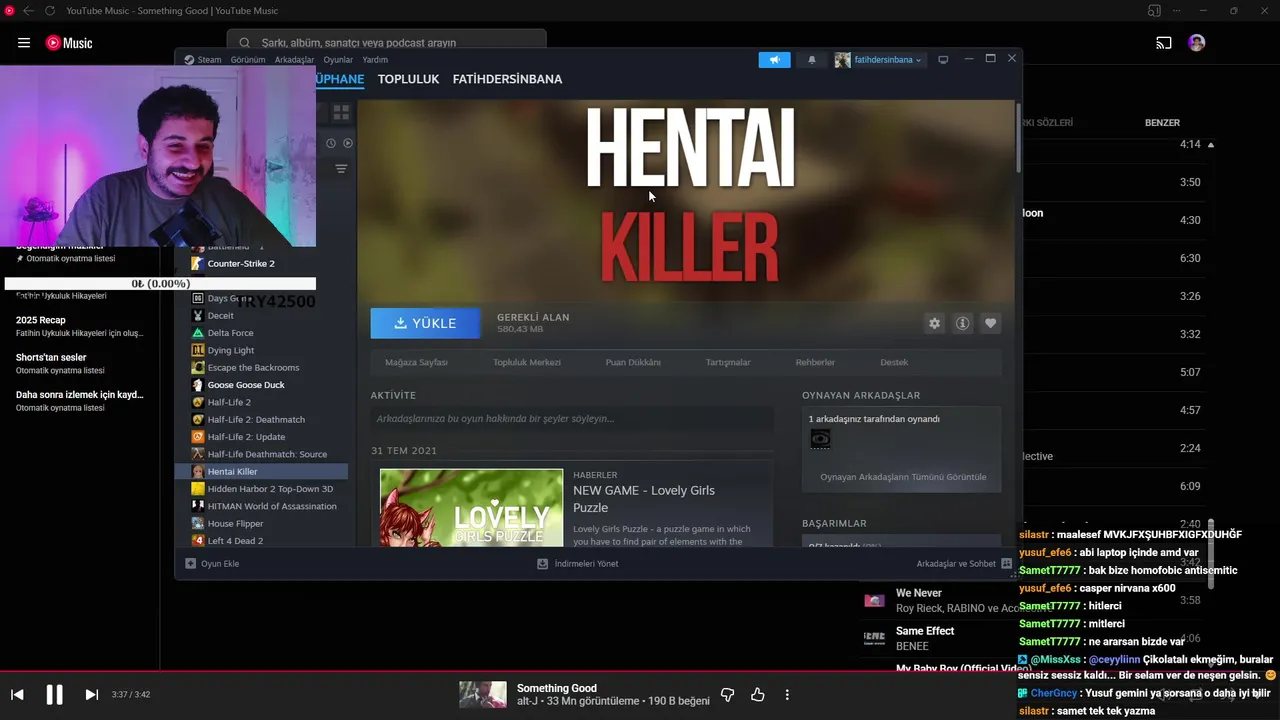Image resolution: width=1280 pixels, height=720 pixels.
Task: Click Oynayan Arkadaşların Tümünü Görüntüle
Action: point(903,477)
